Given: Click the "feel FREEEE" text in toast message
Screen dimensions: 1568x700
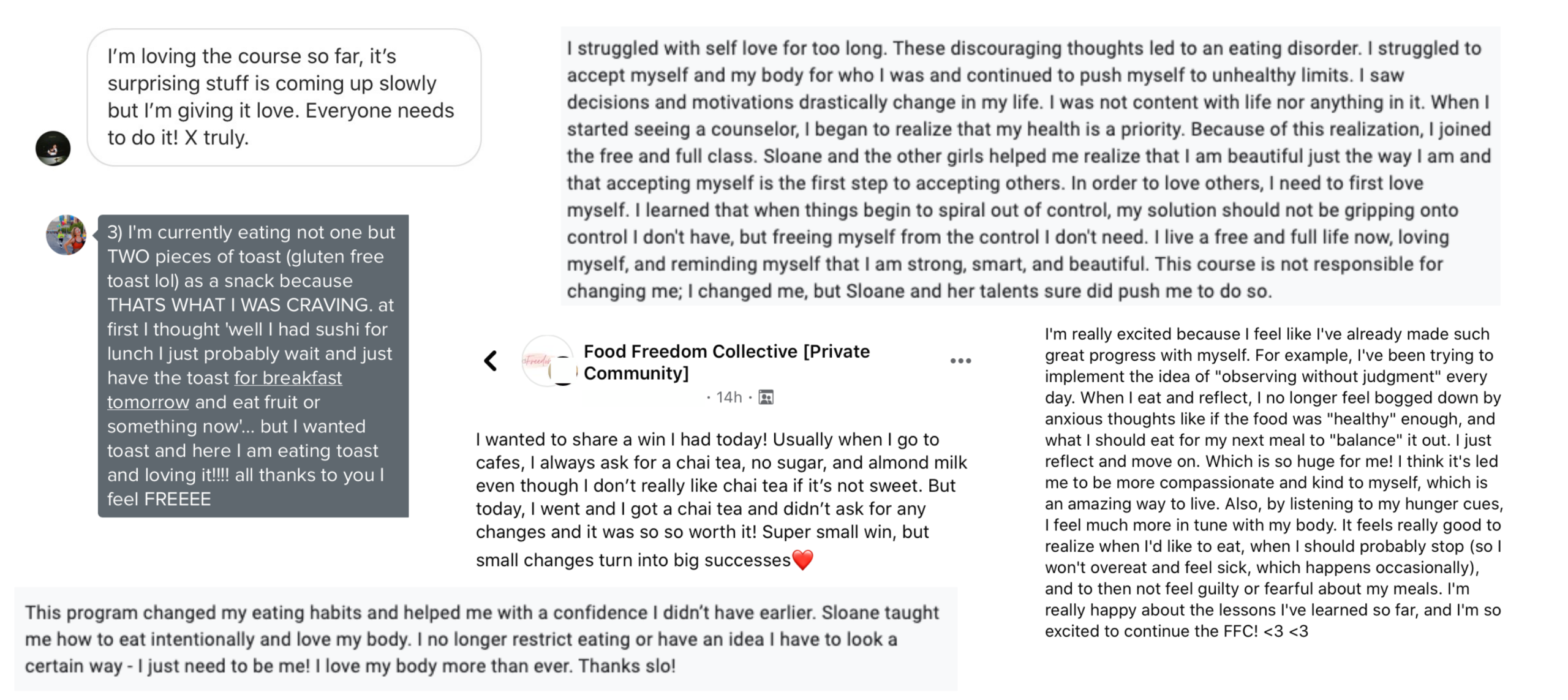Looking at the screenshot, I should click(159, 499).
